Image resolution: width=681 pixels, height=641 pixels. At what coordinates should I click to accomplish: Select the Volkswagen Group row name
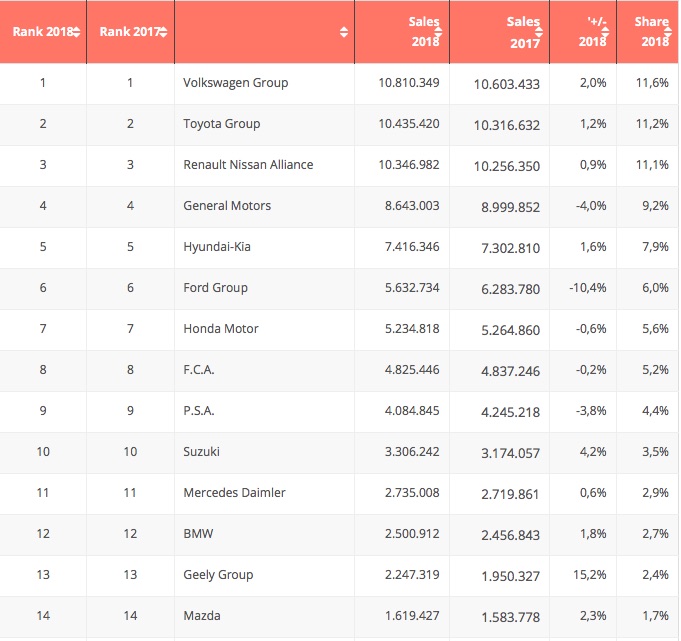click(x=235, y=83)
